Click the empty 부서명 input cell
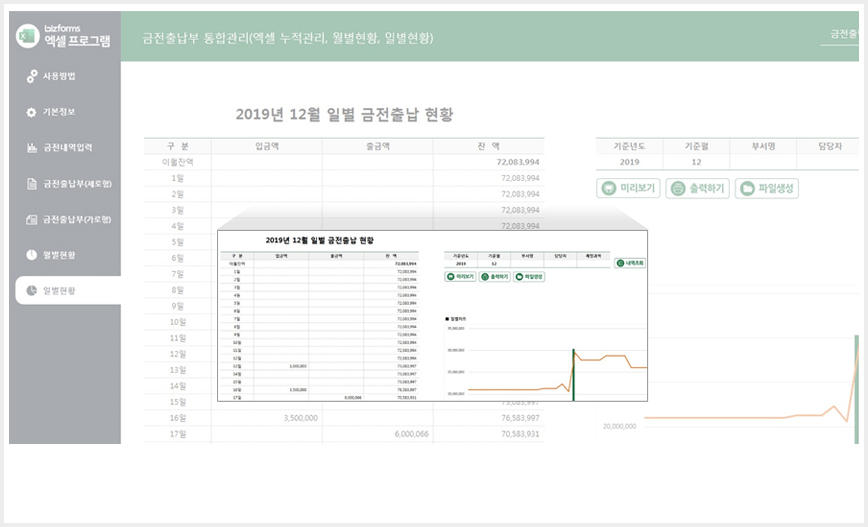This screenshot has width=868, height=527. point(763,162)
